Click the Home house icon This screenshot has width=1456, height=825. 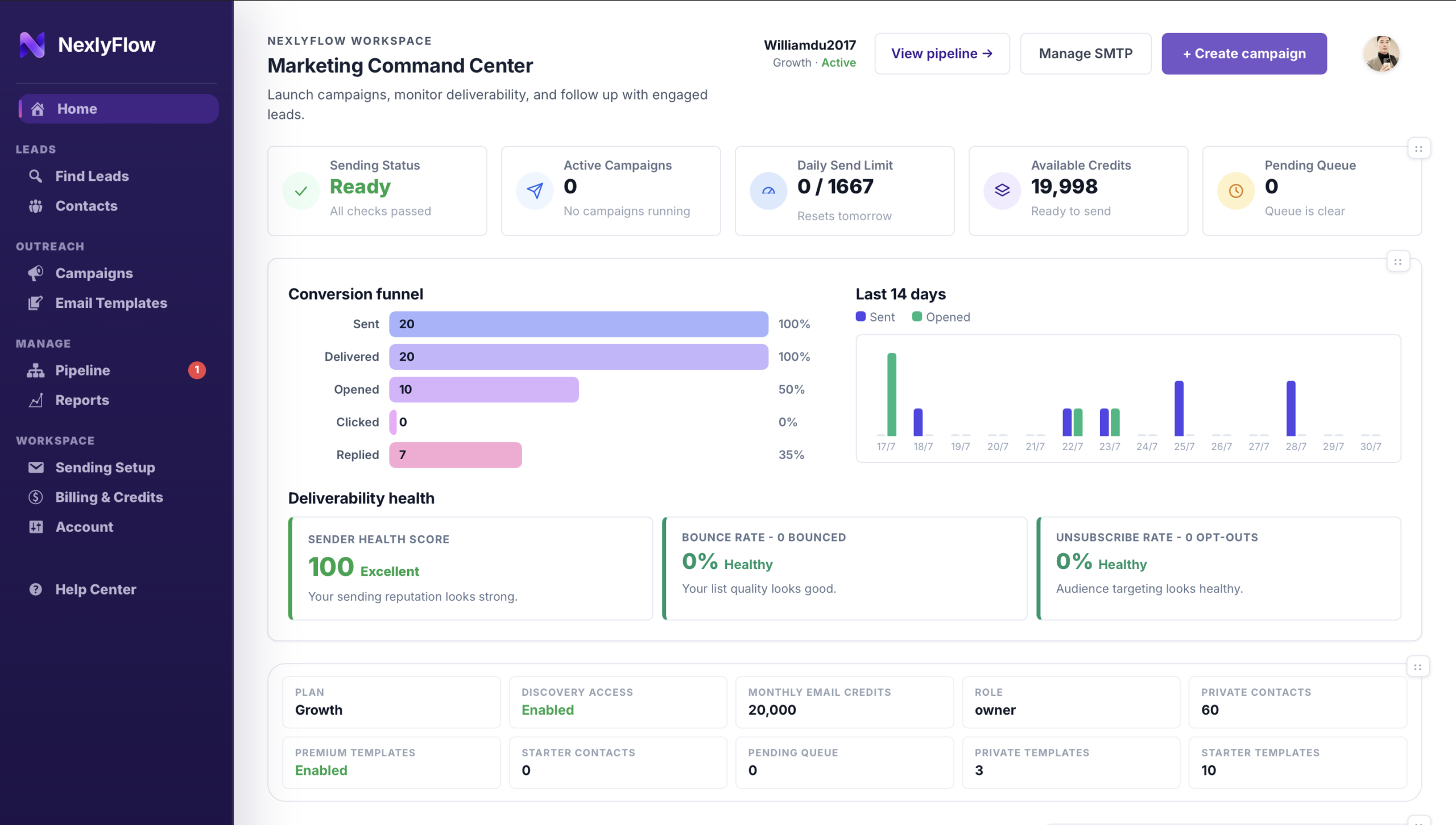38,109
